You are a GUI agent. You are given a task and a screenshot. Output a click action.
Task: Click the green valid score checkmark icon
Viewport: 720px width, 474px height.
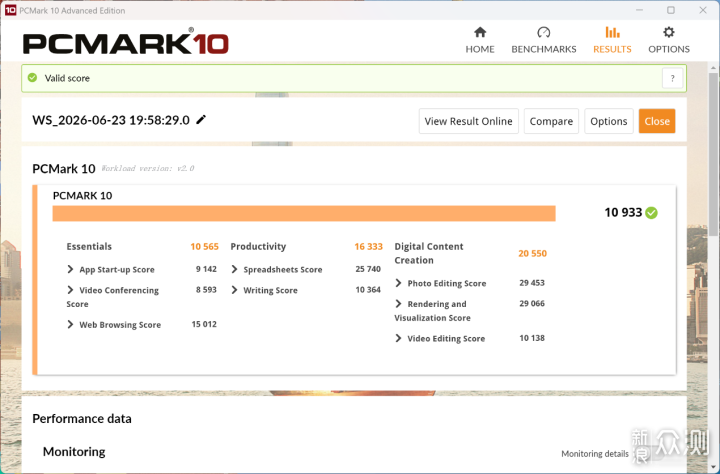coord(32,78)
